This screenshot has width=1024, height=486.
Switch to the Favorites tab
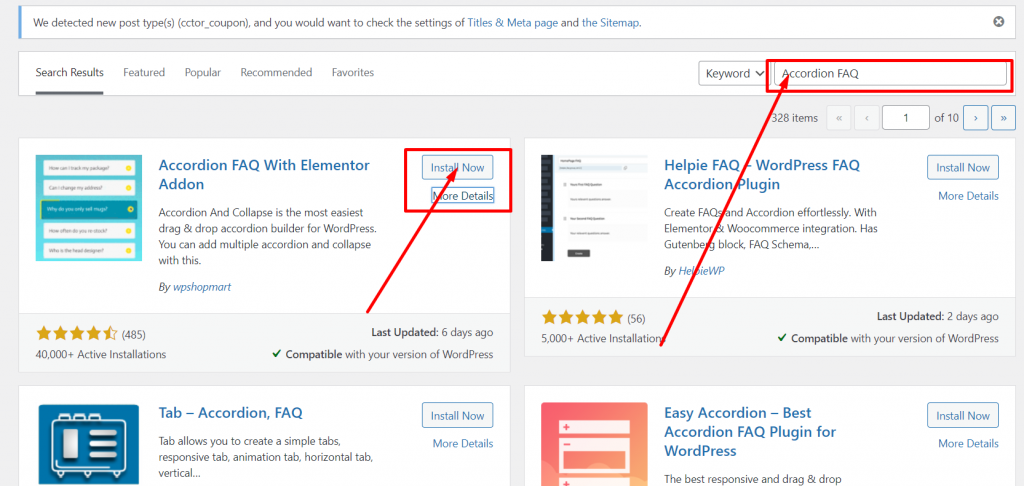tap(353, 73)
